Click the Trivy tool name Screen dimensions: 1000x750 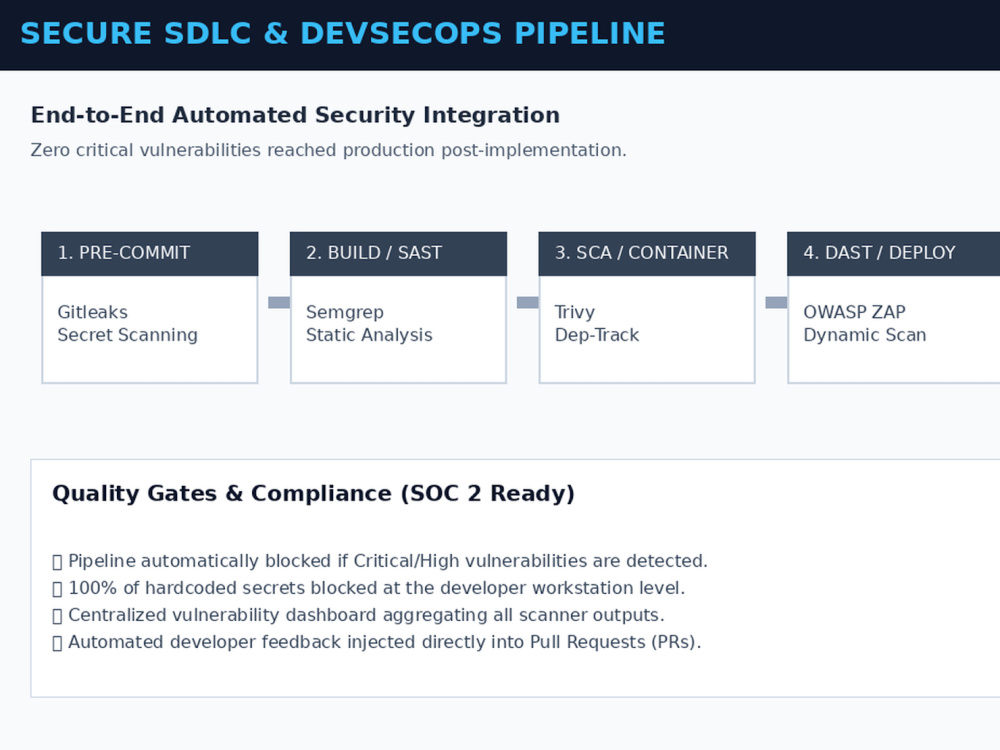[575, 312]
